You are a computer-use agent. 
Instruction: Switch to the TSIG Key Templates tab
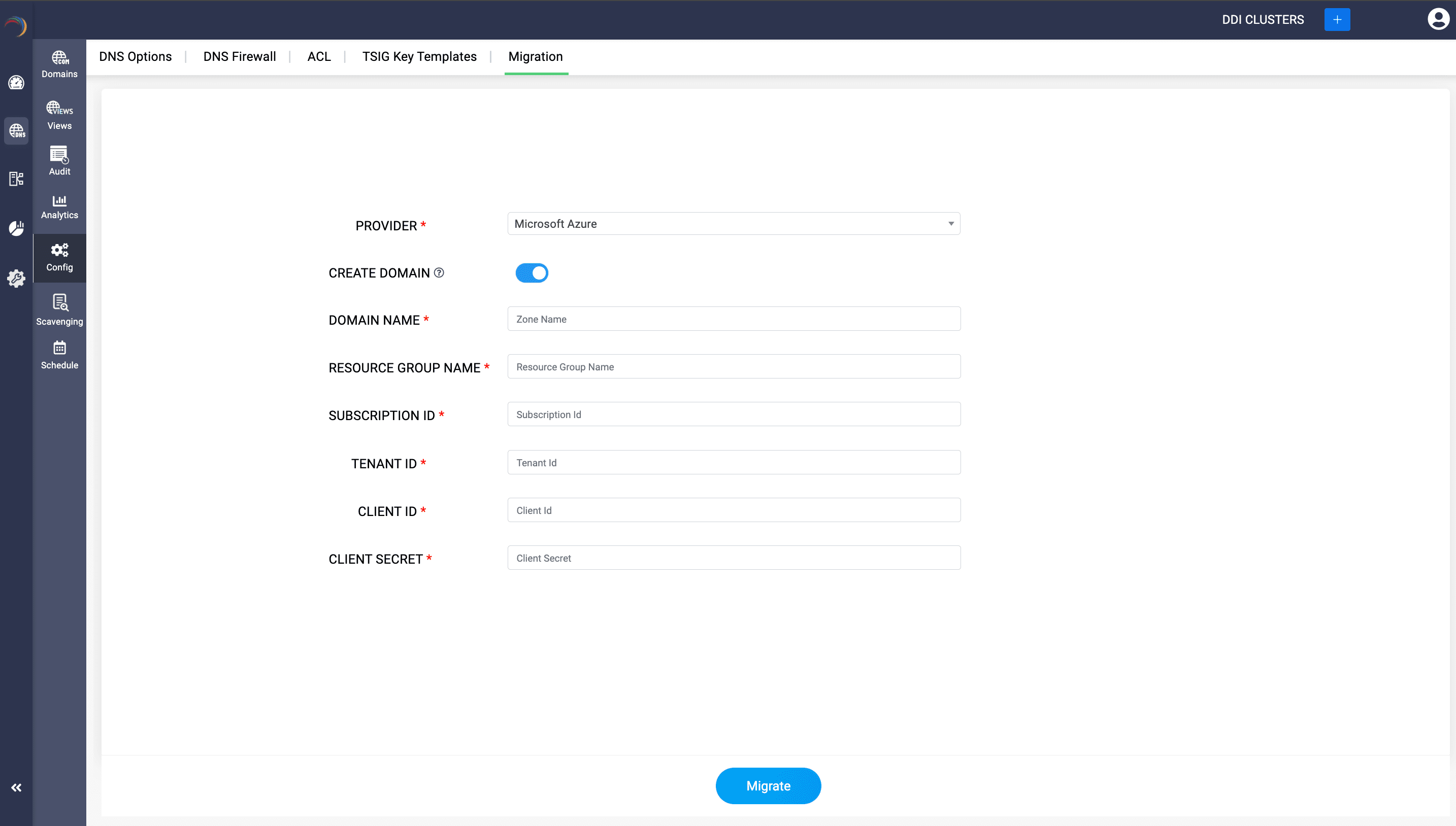point(419,57)
